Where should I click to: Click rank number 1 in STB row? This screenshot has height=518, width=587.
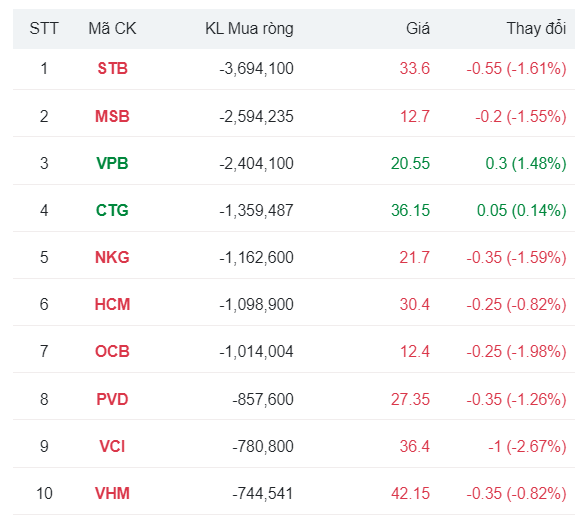[44, 68]
